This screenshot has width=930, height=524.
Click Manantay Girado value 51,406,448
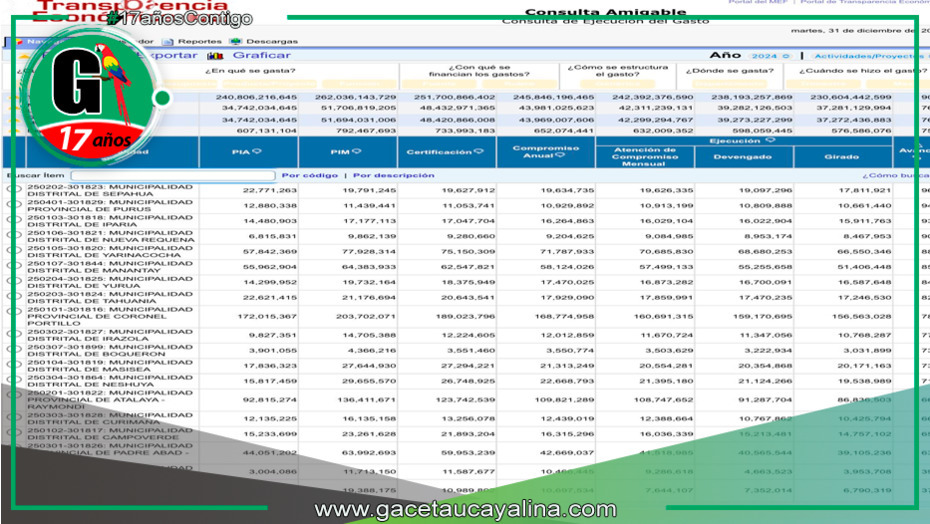click(864, 266)
